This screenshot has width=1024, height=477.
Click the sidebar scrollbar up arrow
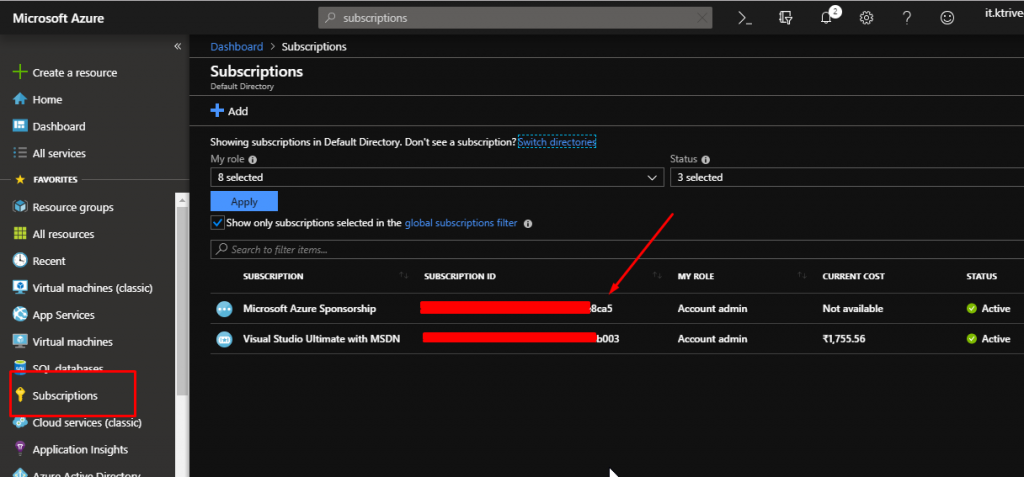[182, 199]
